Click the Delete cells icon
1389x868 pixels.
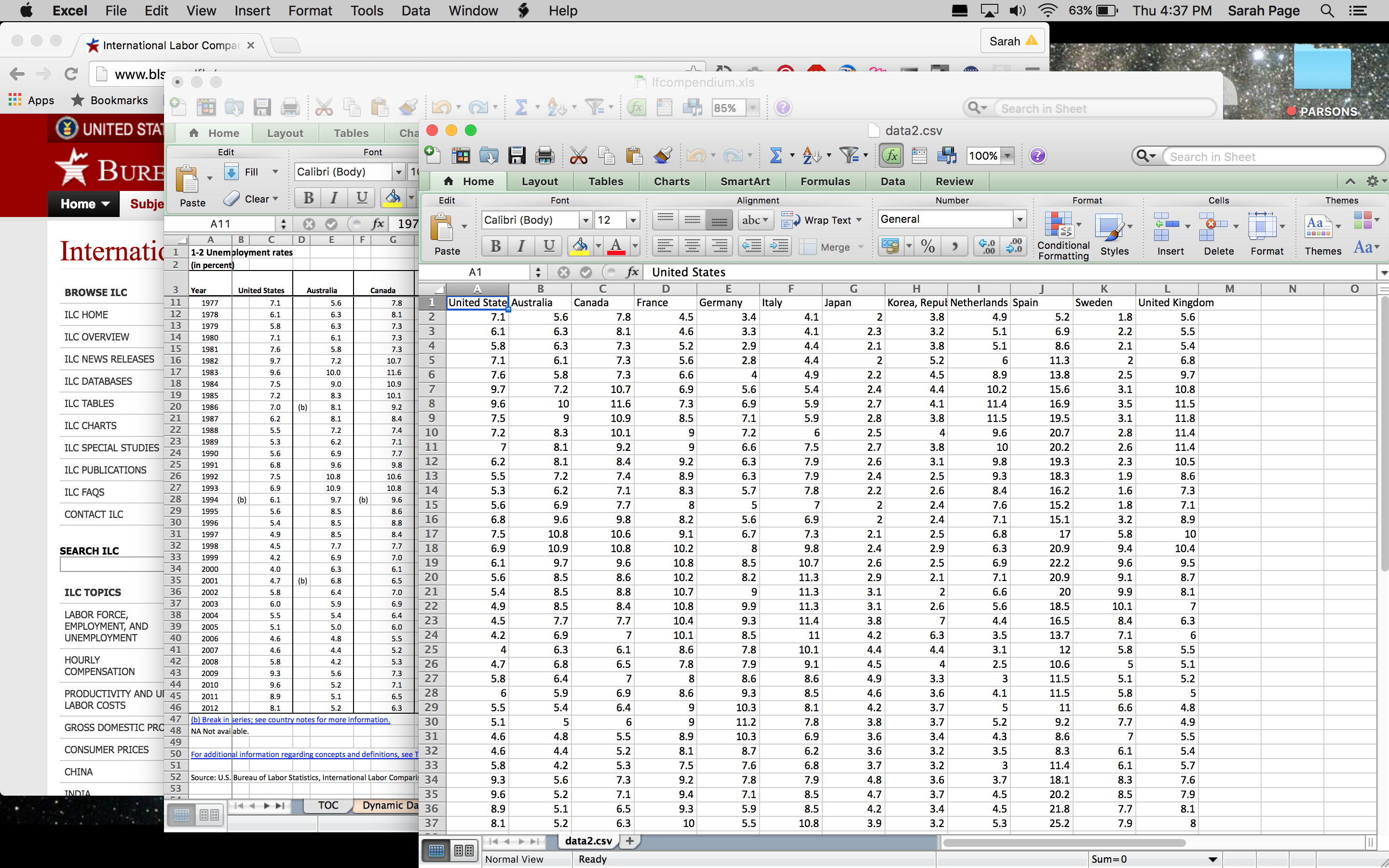coord(1214,227)
